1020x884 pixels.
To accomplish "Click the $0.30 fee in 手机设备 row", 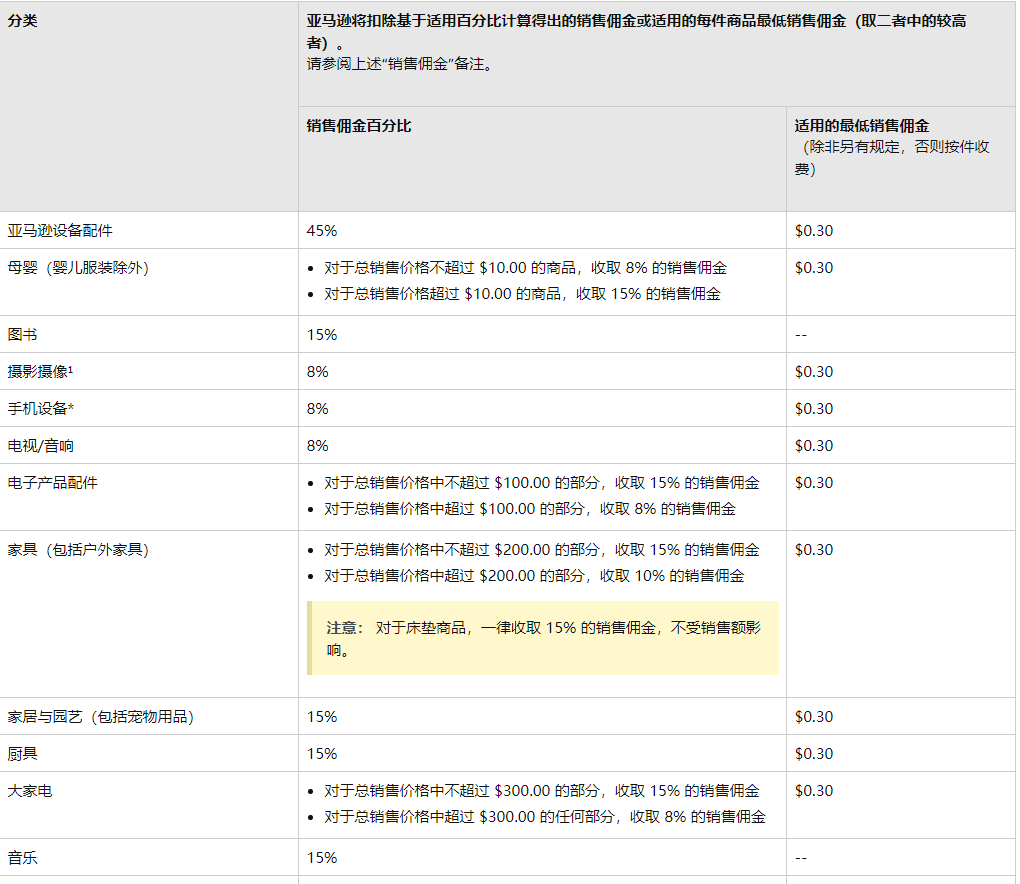I will click(814, 409).
